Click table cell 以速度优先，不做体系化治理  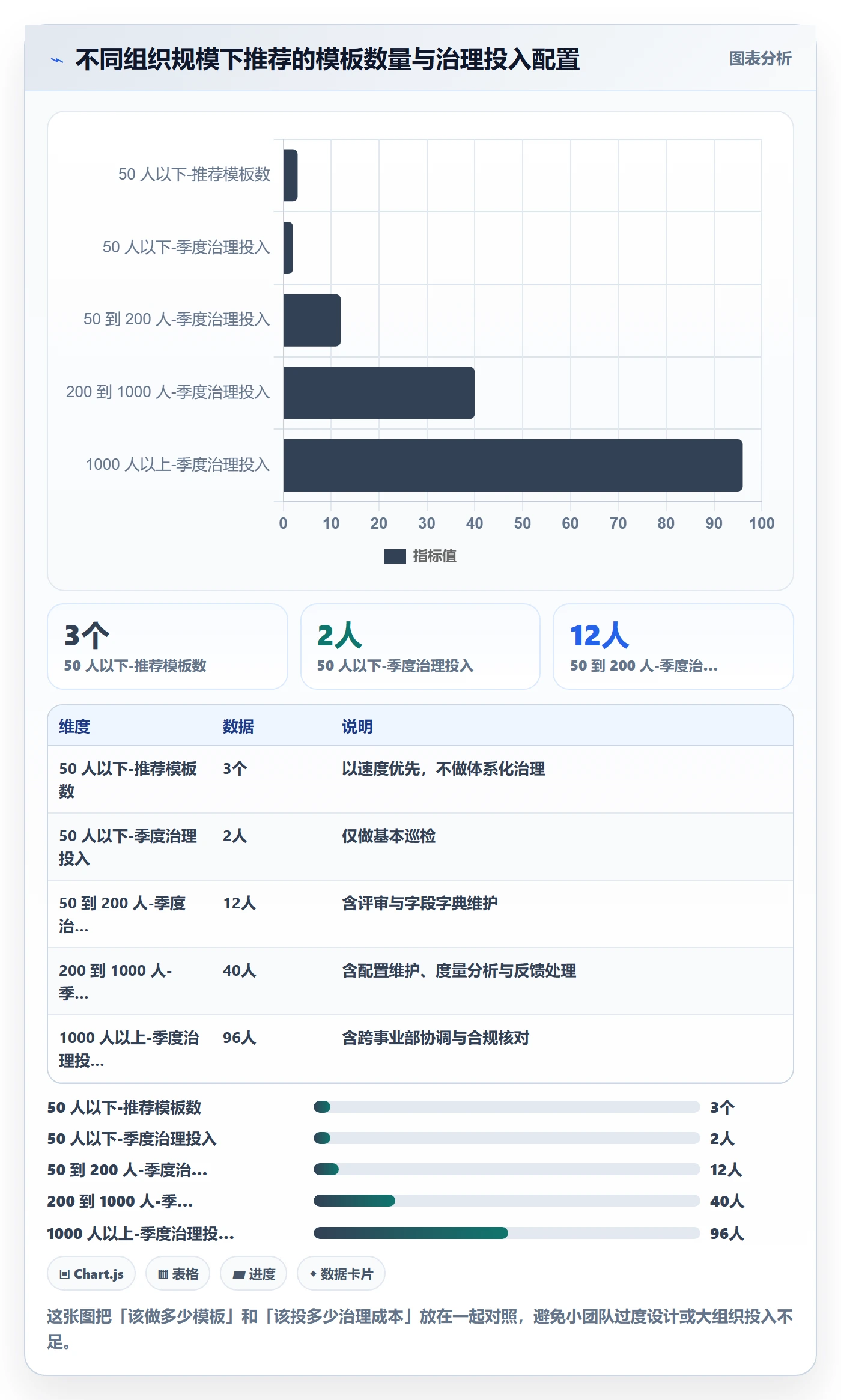pos(443,768)
